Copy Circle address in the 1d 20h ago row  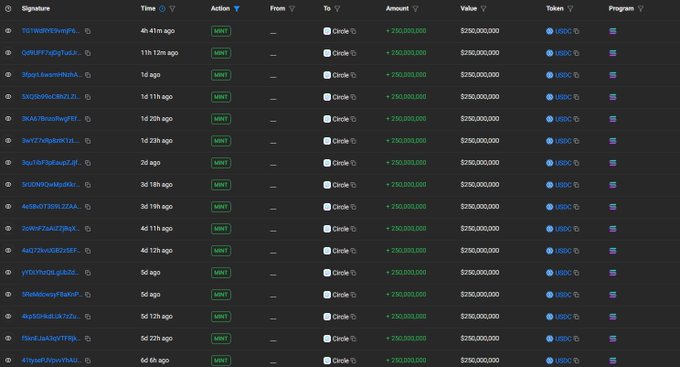[353, 119]
